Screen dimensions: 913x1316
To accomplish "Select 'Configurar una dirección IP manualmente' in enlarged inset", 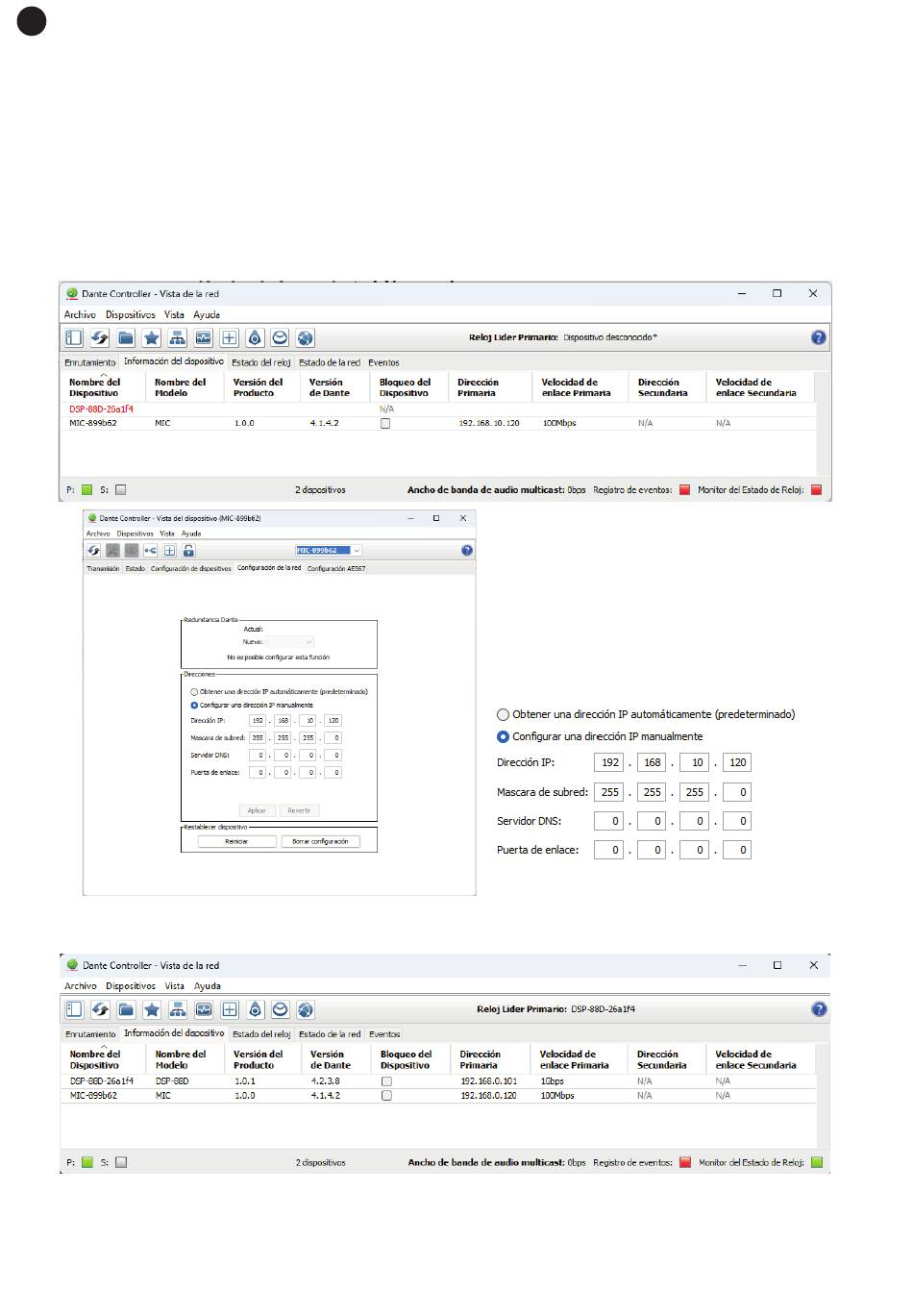I will (x=503, y=736).
